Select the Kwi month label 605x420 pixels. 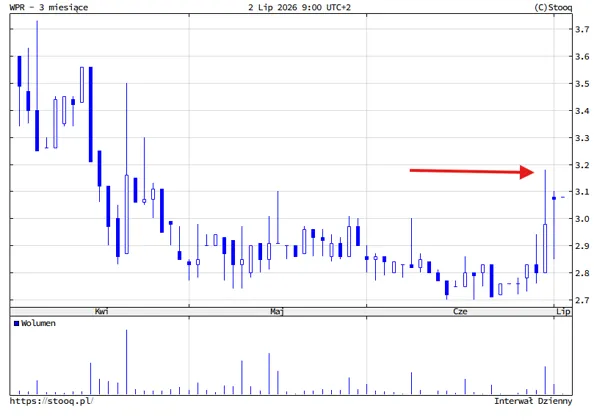click(x=101, y=311)
